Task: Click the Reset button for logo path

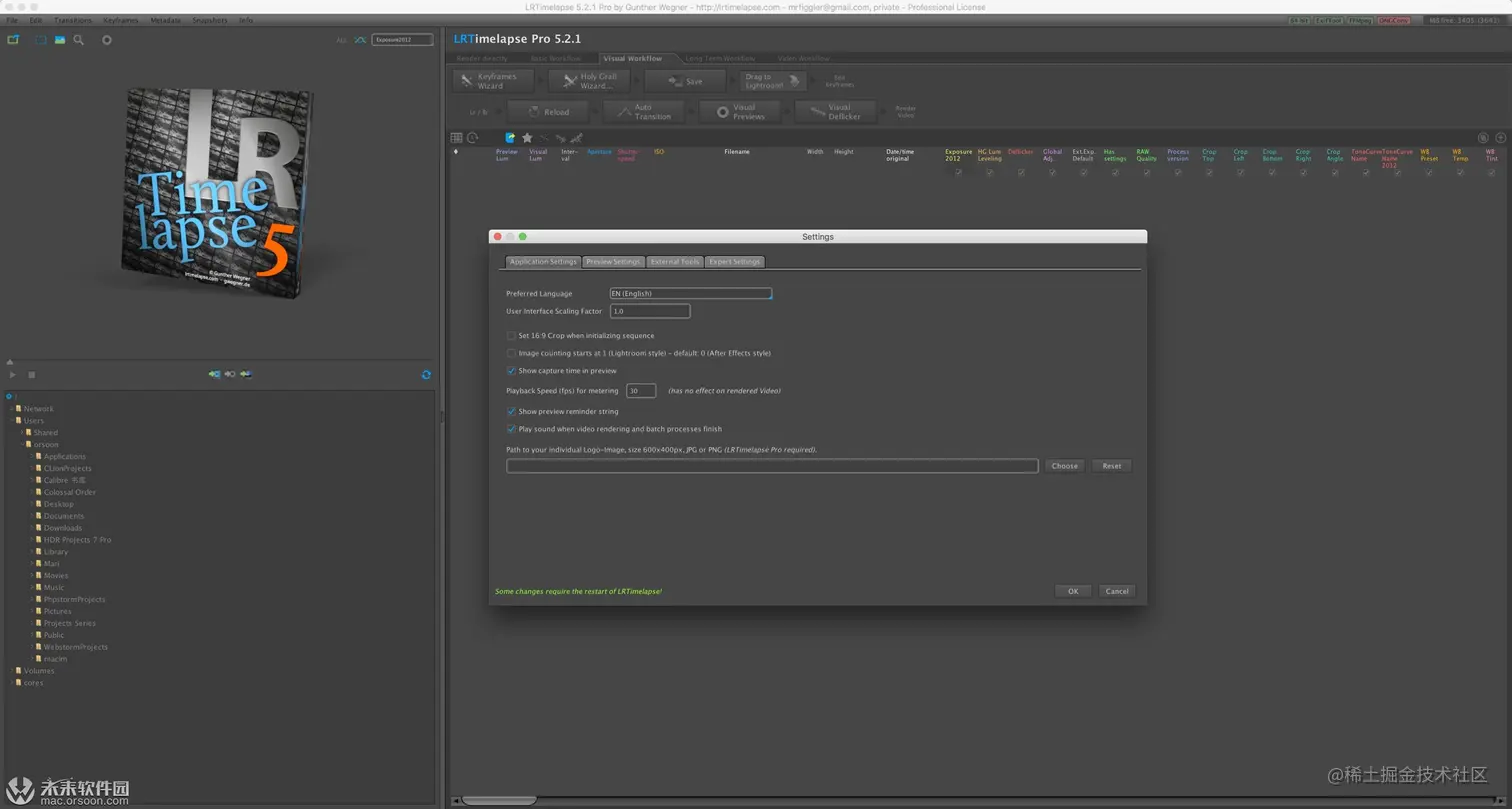Action: point(1112,466)
